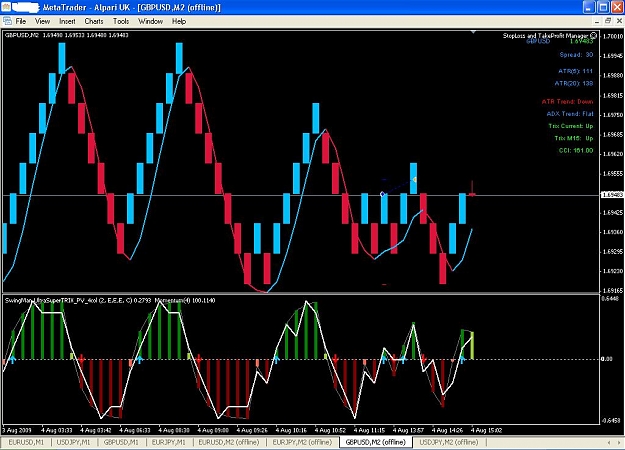Click the 1.70010 price scale label
Viewport: 625px width, 450px height.
pos(613,37)
